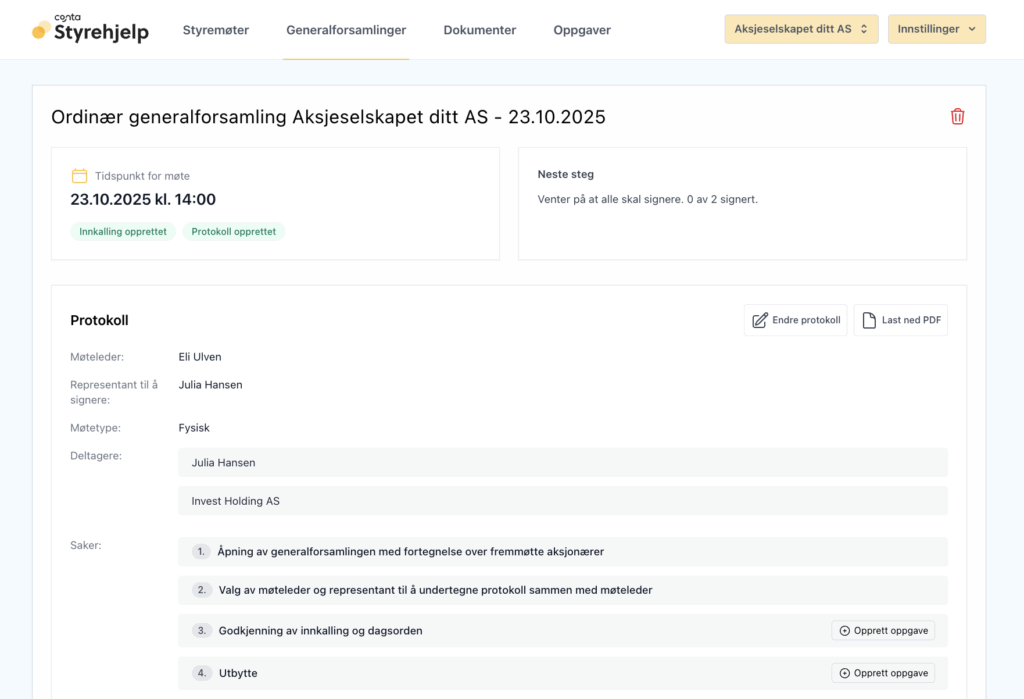
Task: Click the Ordinær generalforsamling page heading
Action: click(x=328, y=117)
